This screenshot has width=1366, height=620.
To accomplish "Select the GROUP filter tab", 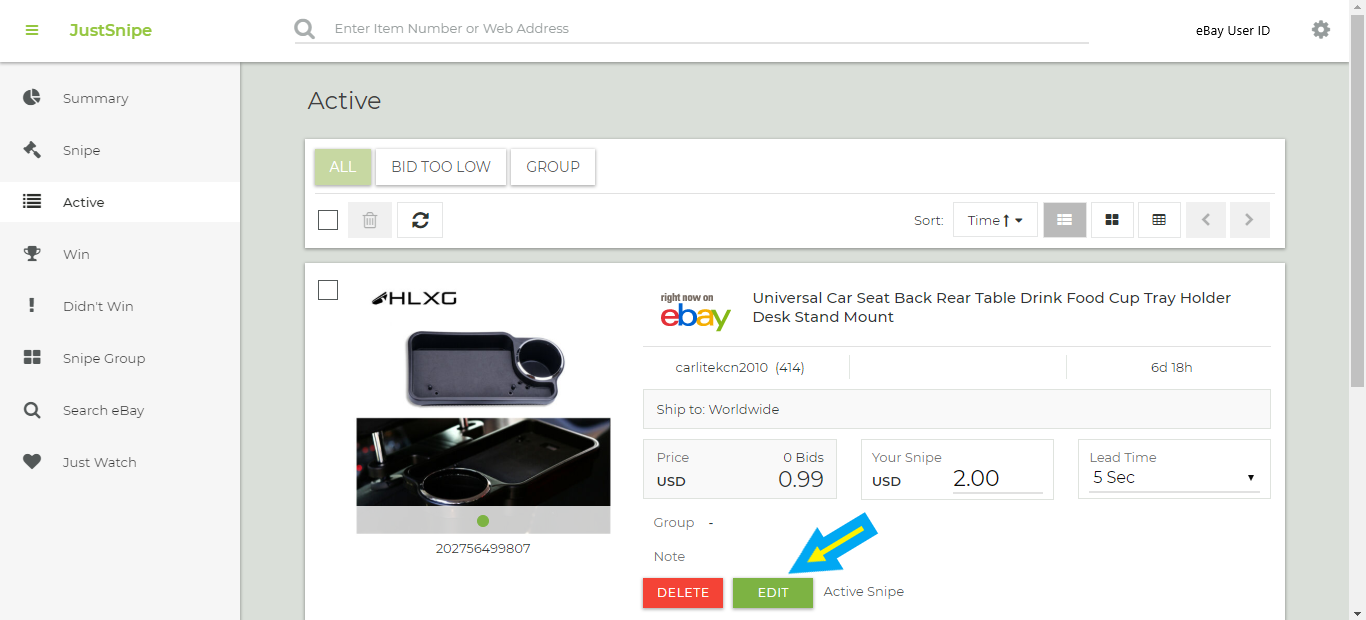I will click(552, 167).
